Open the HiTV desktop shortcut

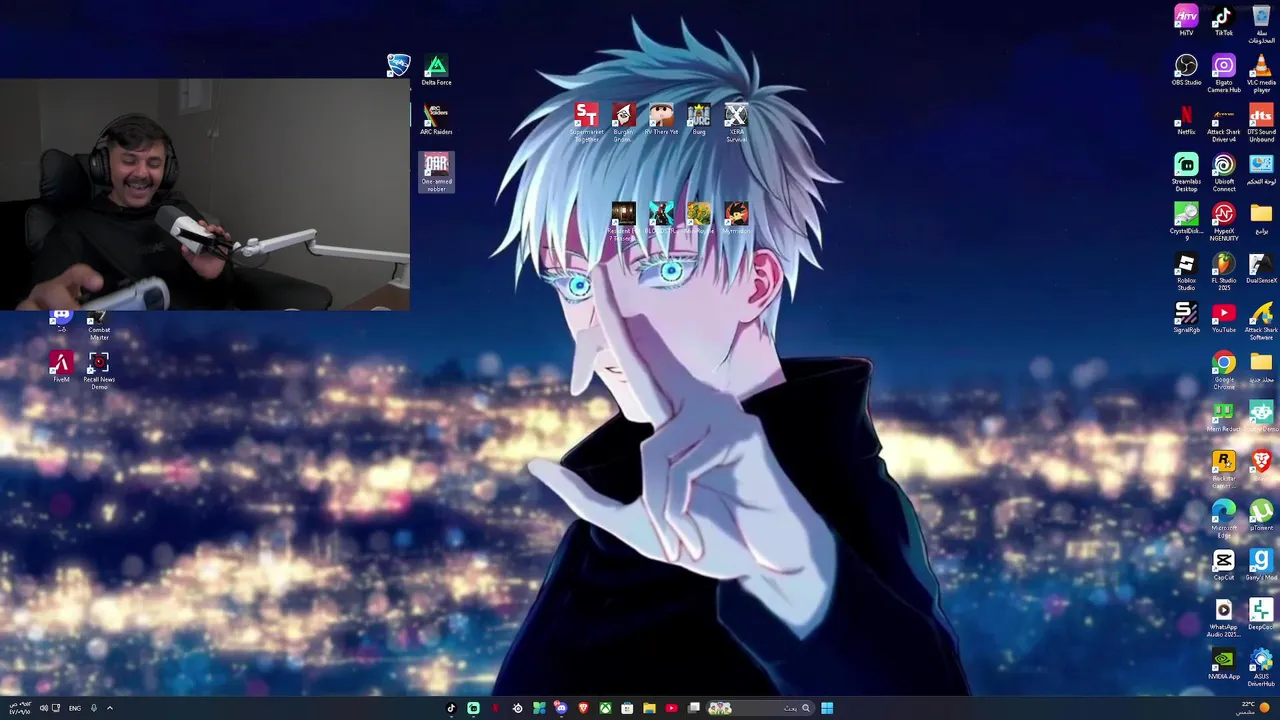tap(1186, 21)
